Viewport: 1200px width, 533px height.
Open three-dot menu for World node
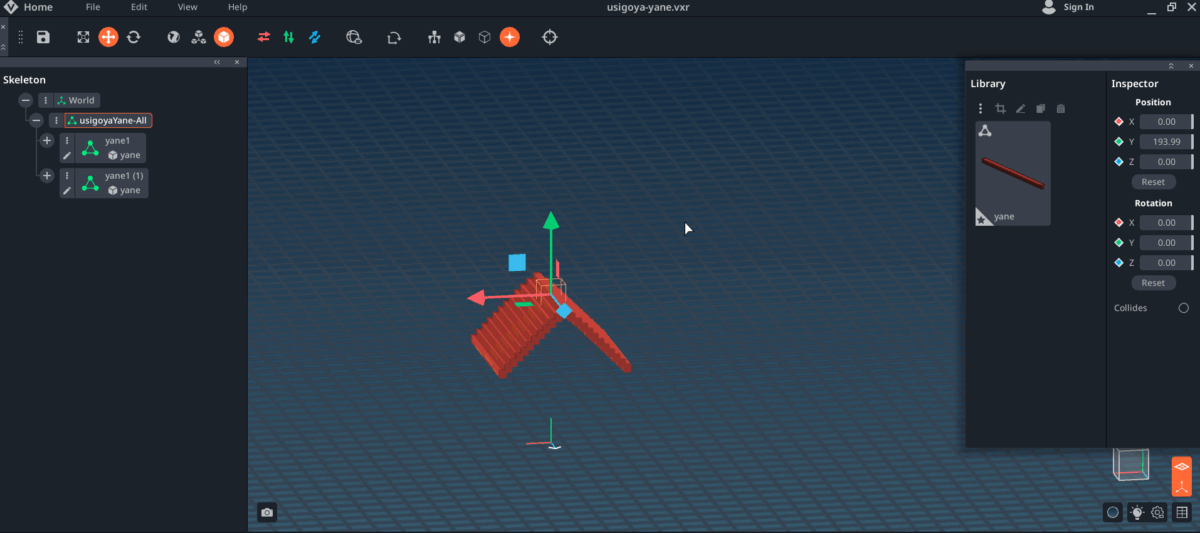pyautogui.click(x=45, y=100)
